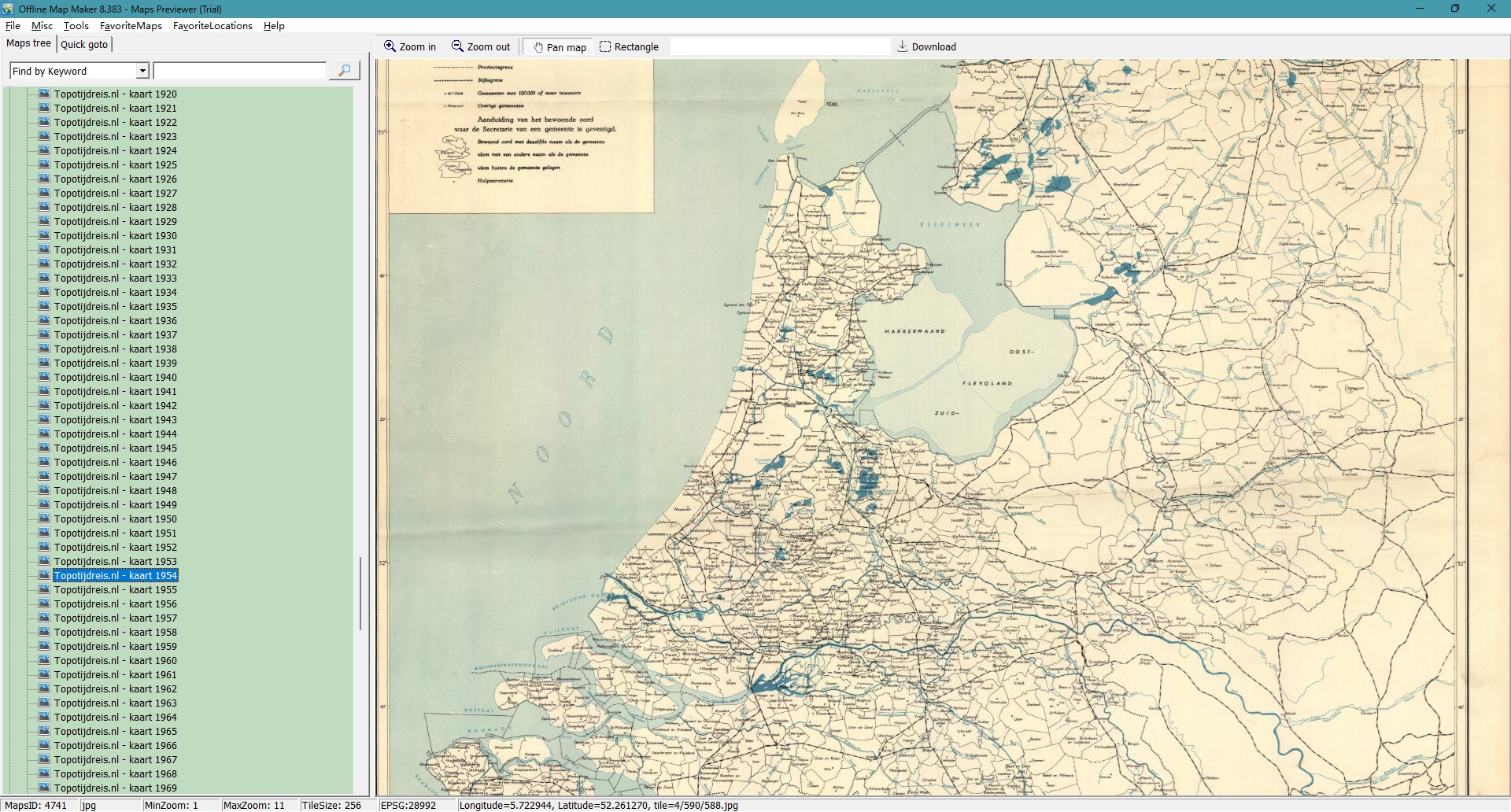1511x812 pixels.
Task: Select Topotijdreis.nl - kaart 1940 in tree
Action: 115,377
